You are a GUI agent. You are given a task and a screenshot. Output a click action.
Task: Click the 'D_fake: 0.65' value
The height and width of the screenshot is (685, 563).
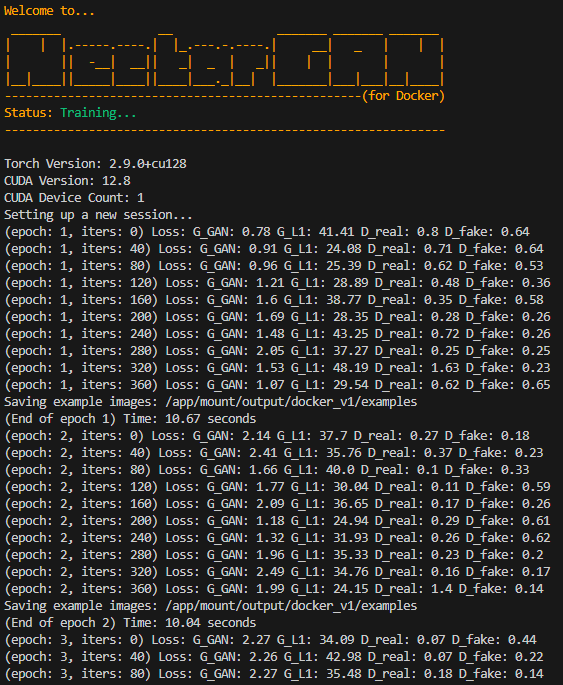point(508,385)
